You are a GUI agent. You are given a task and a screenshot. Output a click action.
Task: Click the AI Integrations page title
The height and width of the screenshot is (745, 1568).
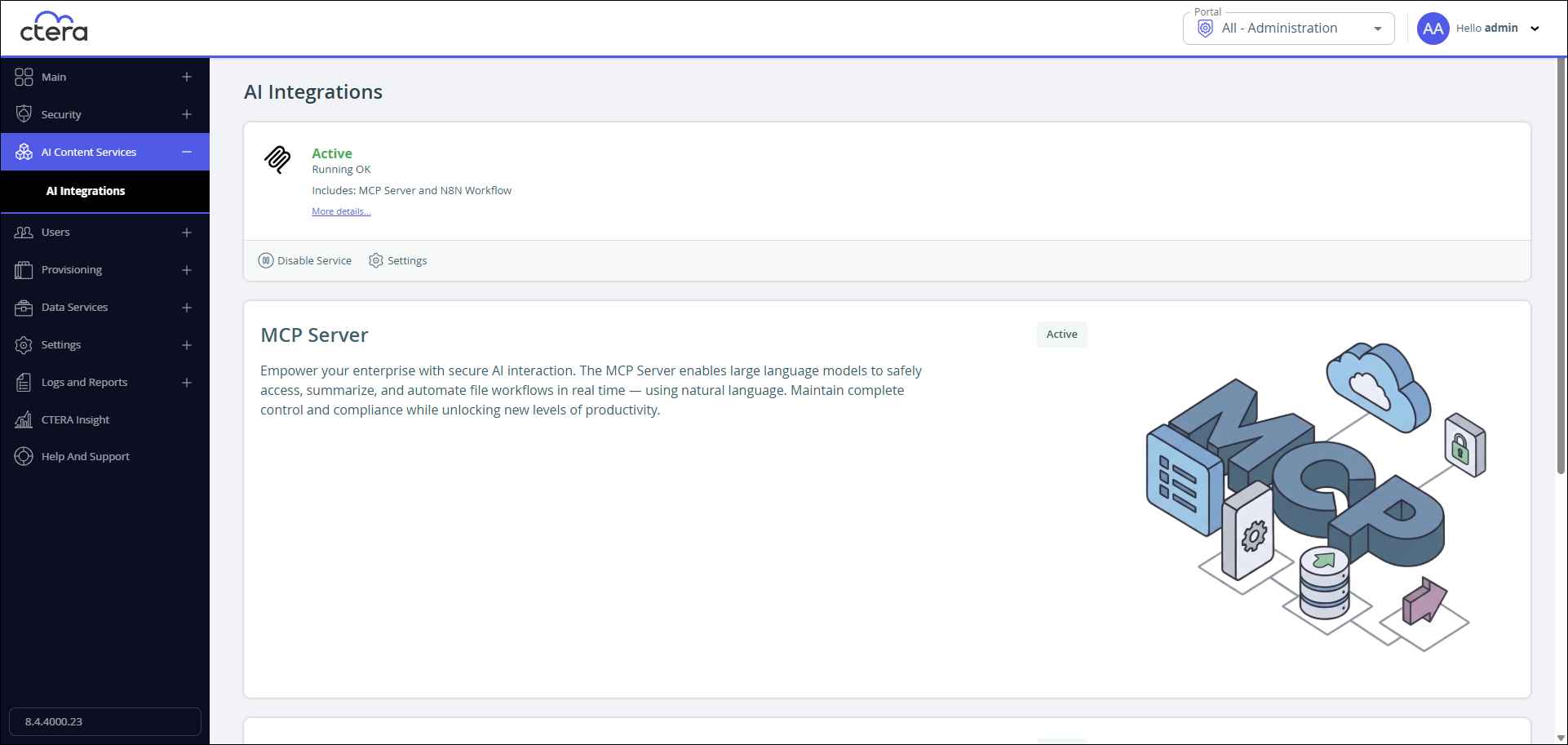(313, 92)
